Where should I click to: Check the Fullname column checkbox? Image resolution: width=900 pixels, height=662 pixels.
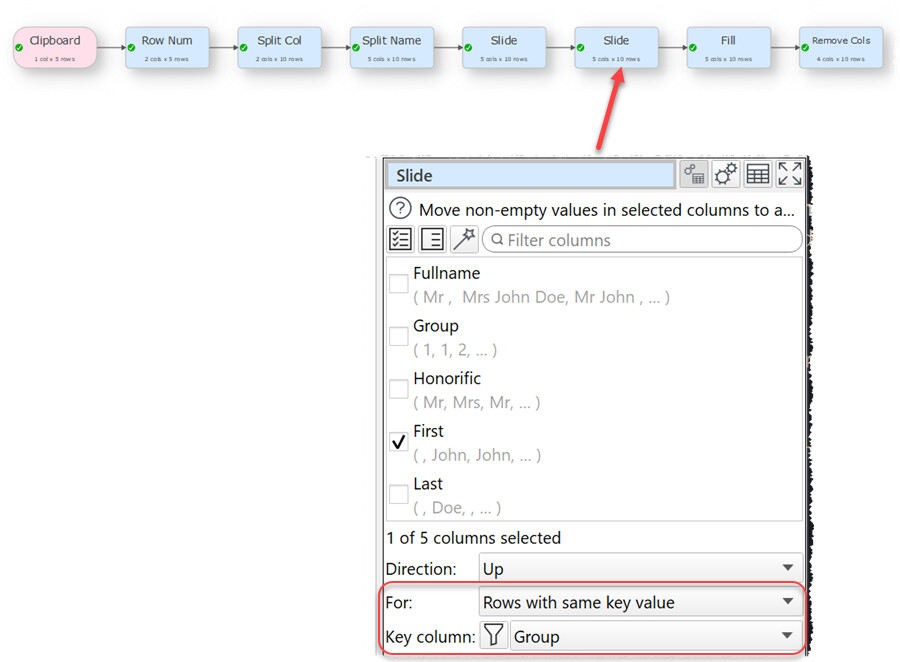click(x=398, y=283)
